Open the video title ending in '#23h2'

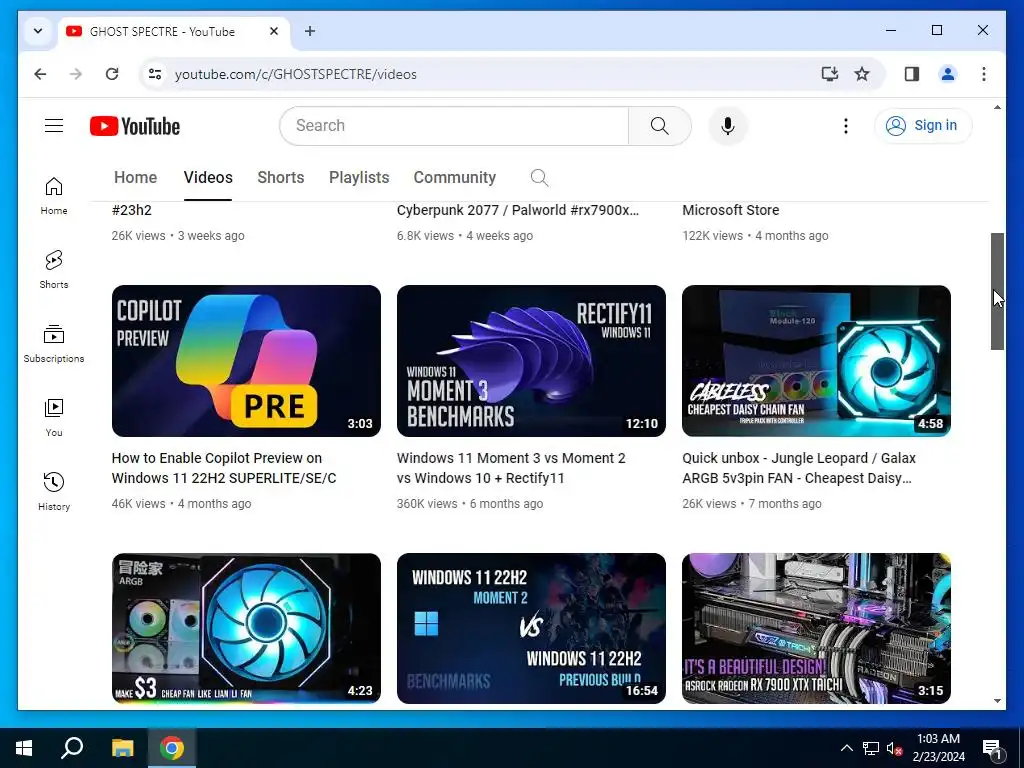(x=131, y=210)
